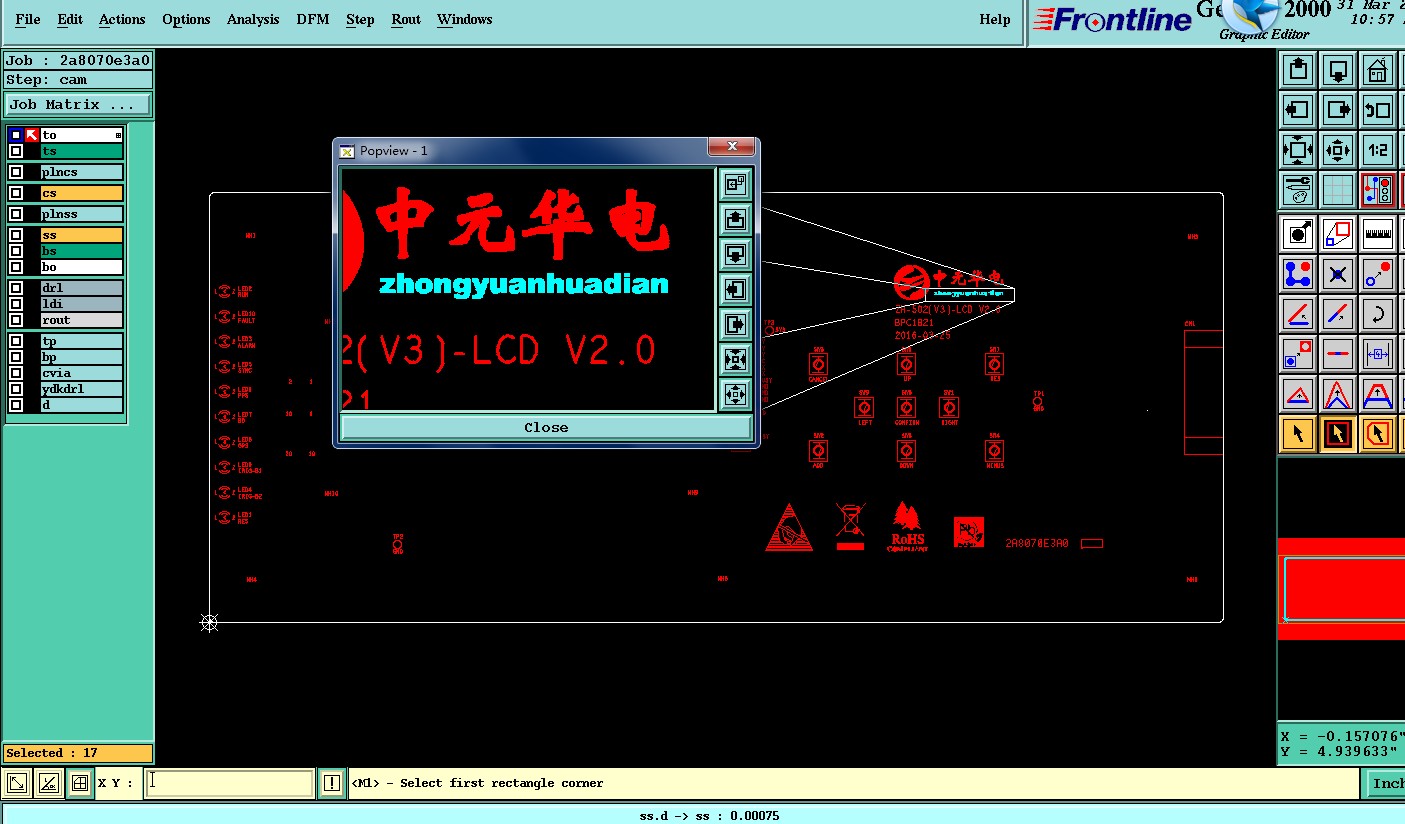Choose the polygon arrow select mode
The image size is (1405, 824).
click(1378, 434)
